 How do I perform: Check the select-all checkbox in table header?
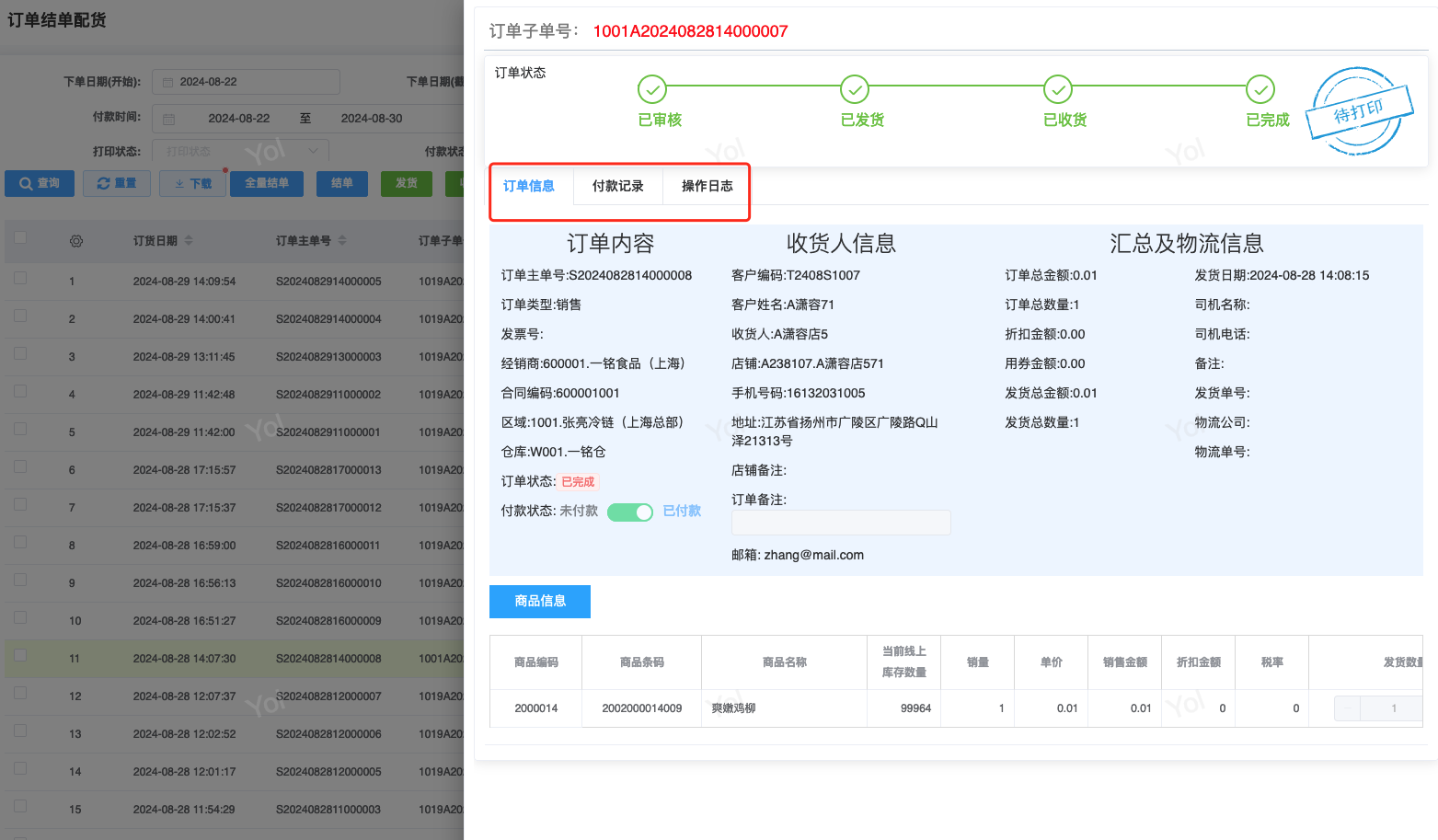coord(20,238)
